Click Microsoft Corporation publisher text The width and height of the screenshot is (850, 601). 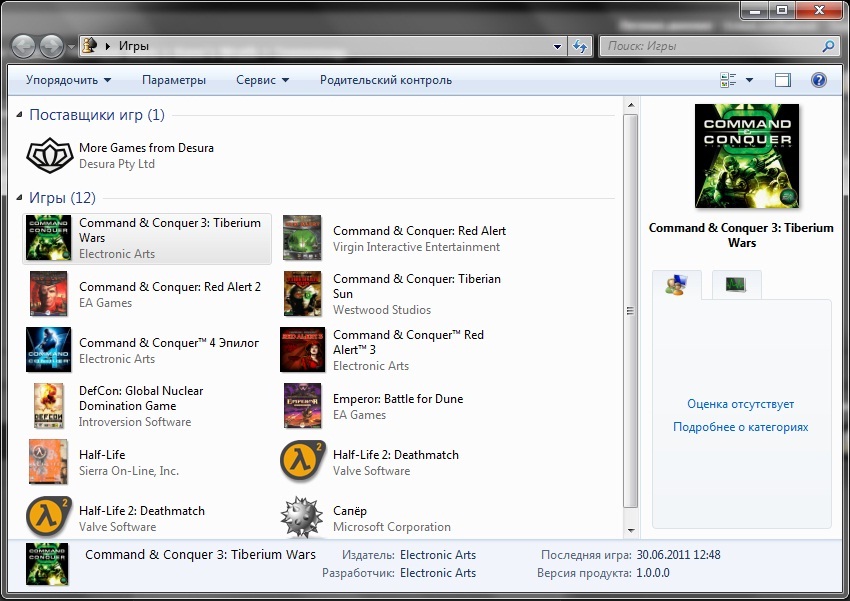pyautogui.click(x=391, y=527)
